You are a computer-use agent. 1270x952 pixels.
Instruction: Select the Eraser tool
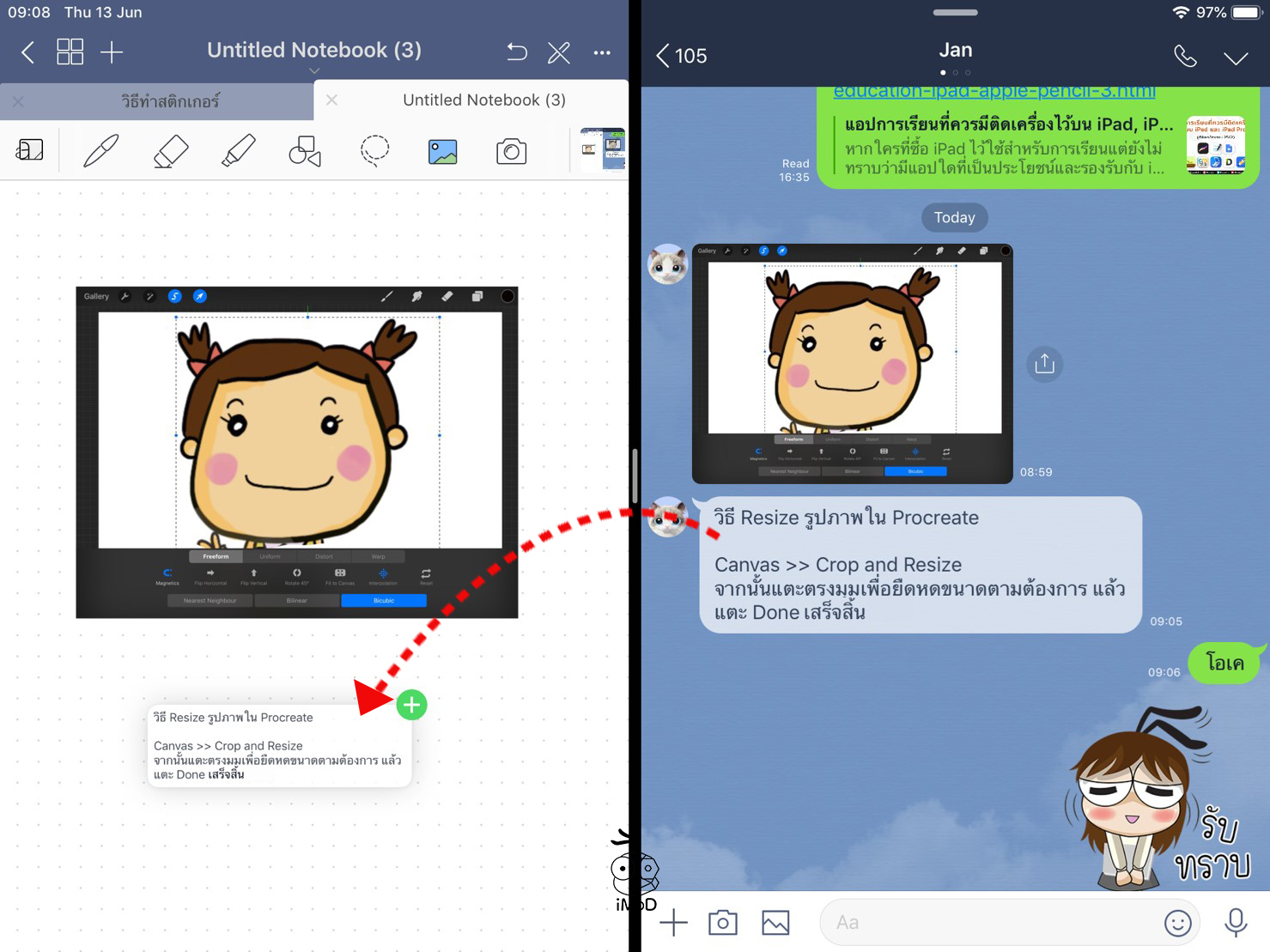tap(170, 151)
